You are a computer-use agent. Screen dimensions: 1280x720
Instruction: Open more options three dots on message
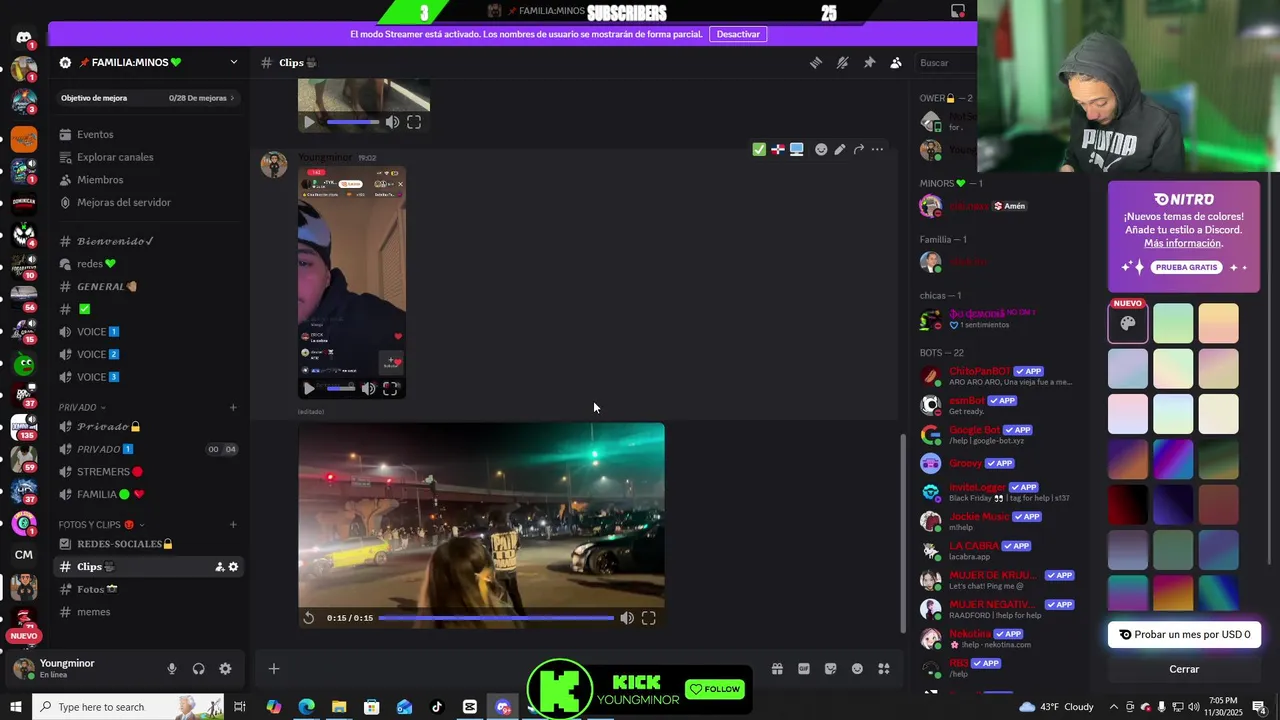tap(877, 149)
